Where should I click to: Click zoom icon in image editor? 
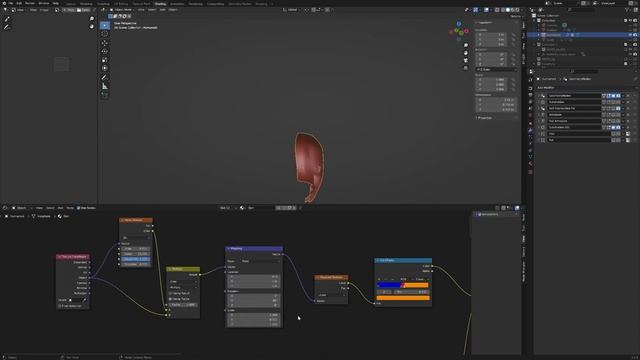tap(91, 19)
